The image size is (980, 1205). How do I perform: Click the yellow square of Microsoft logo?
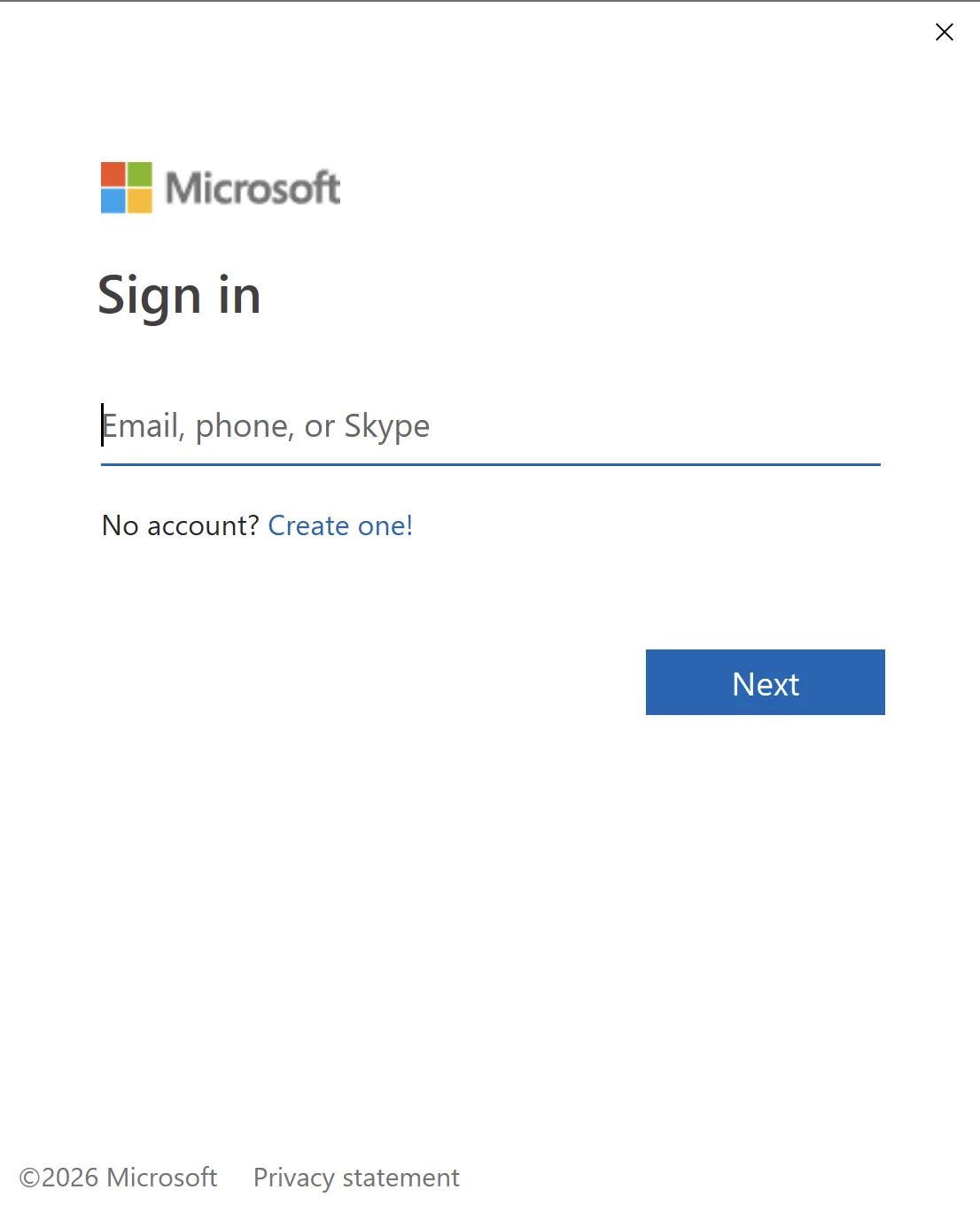(x=140, y=201)
